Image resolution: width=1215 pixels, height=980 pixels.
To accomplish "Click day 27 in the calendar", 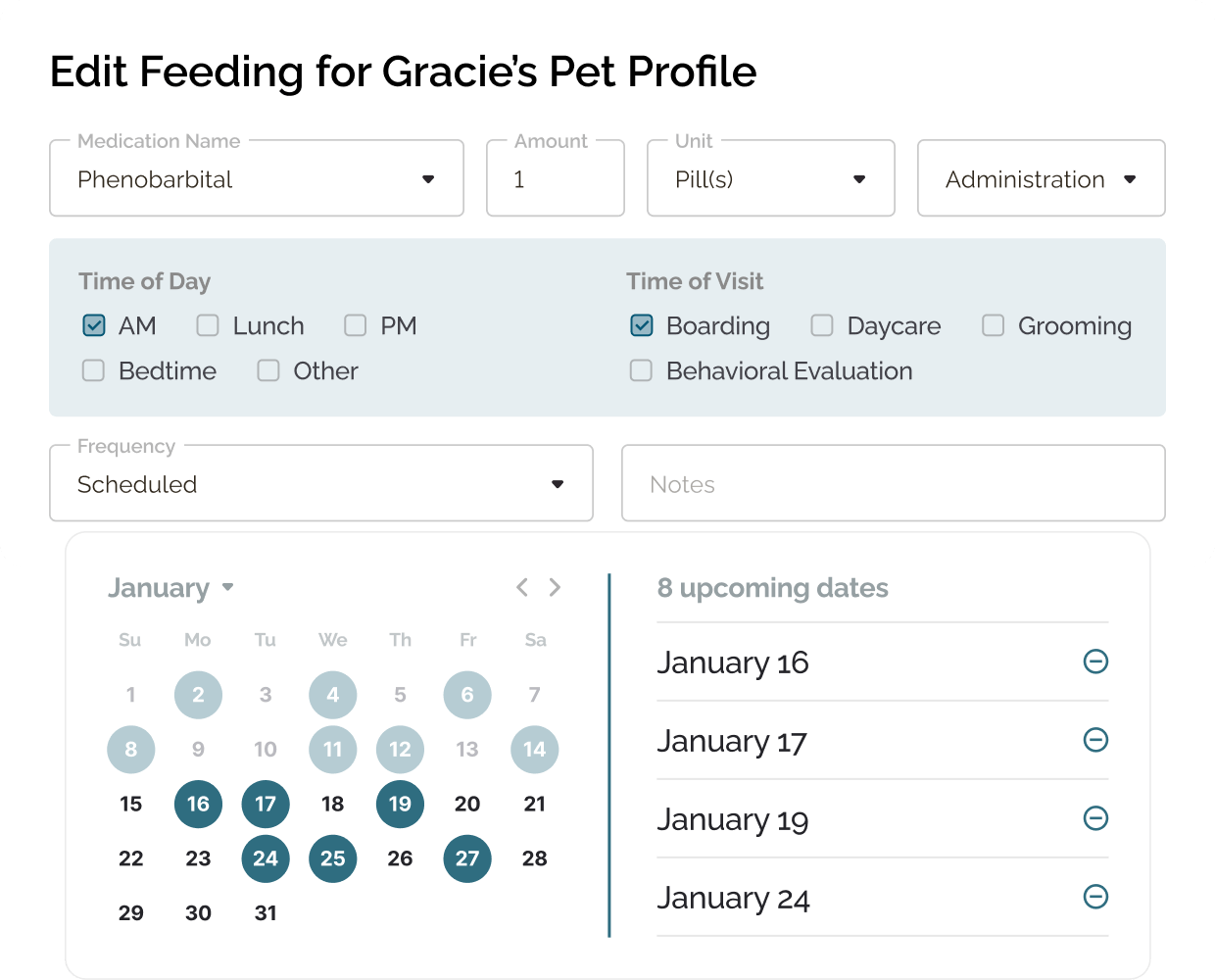I will tap(467, 858).
